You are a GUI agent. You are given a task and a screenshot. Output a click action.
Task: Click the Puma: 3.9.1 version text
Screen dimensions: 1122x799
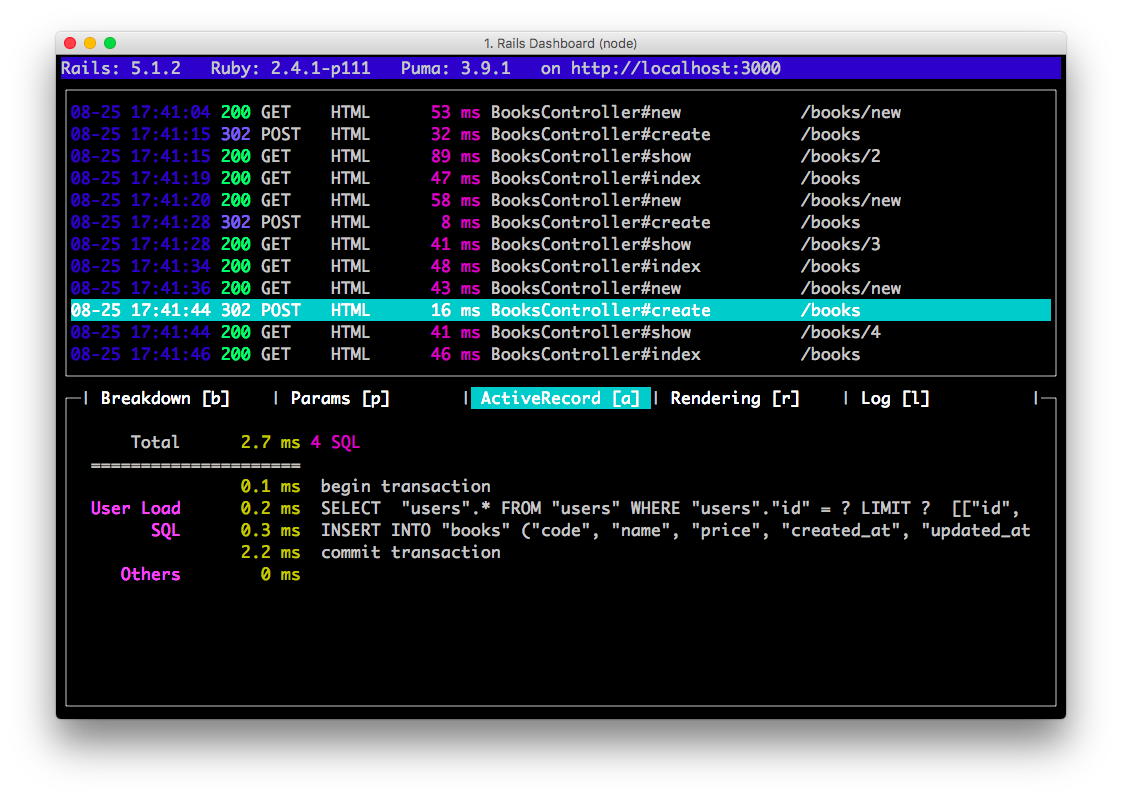[x=456, y=69]
